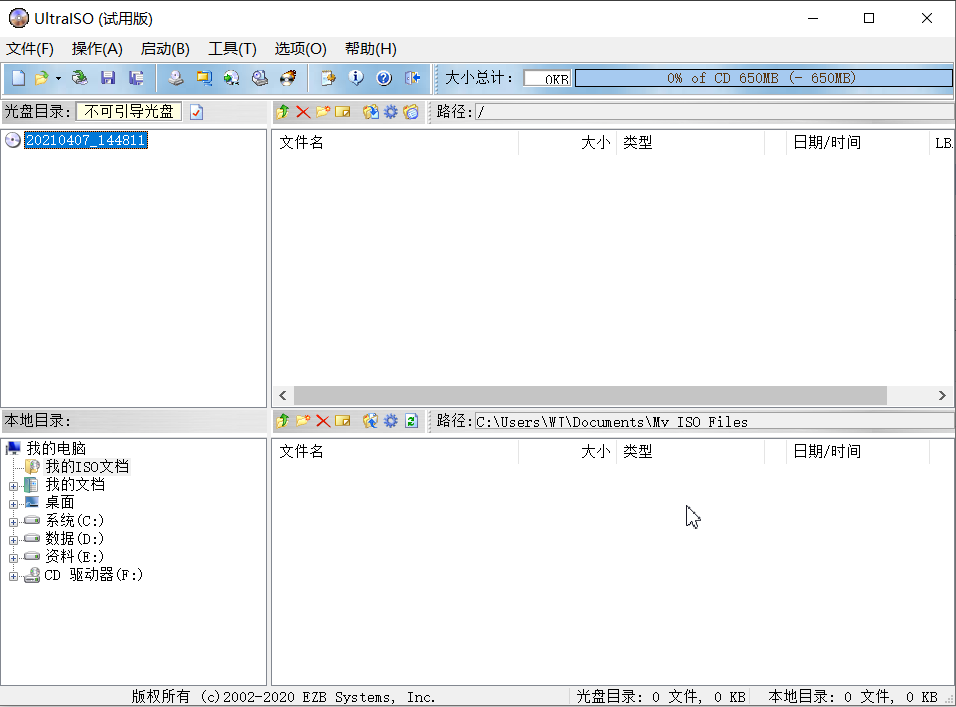The width and height of the screenshot is (956, 707).
Task: Sort local files by 文件名 column header
Action: coord(395,452)
